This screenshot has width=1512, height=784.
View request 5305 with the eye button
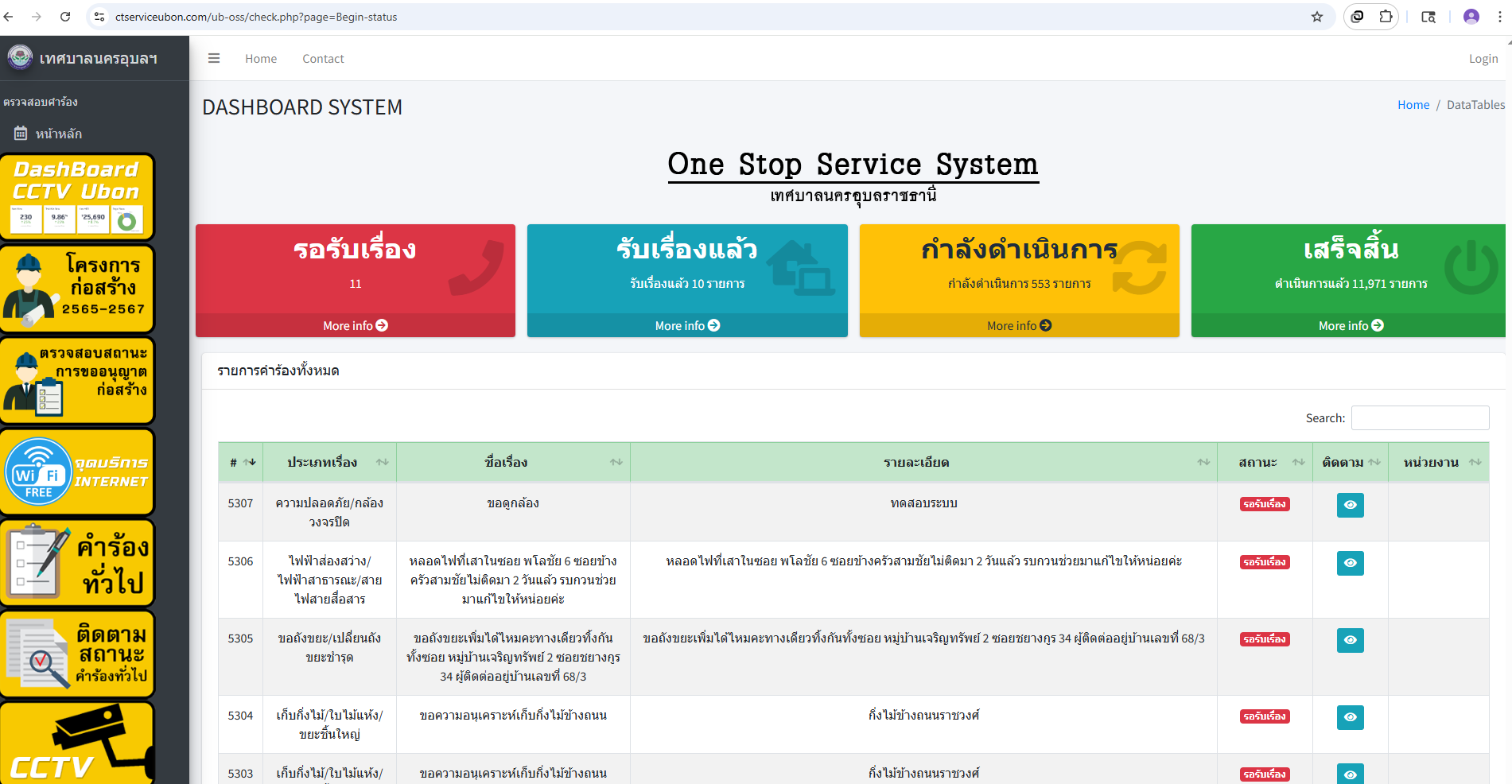pos(1351,640)
